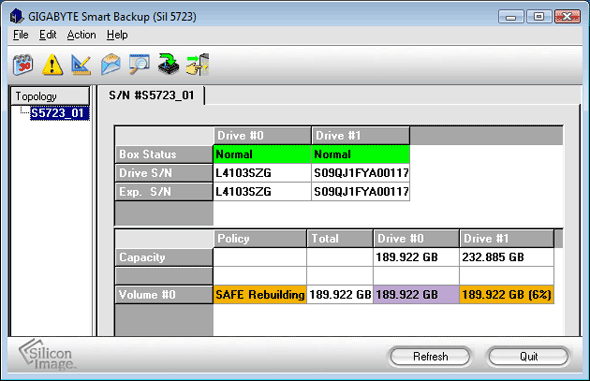Click the Drive #1 header in status table
The height and width of the screenshot is (381, 590).
(x=360, y=135)
